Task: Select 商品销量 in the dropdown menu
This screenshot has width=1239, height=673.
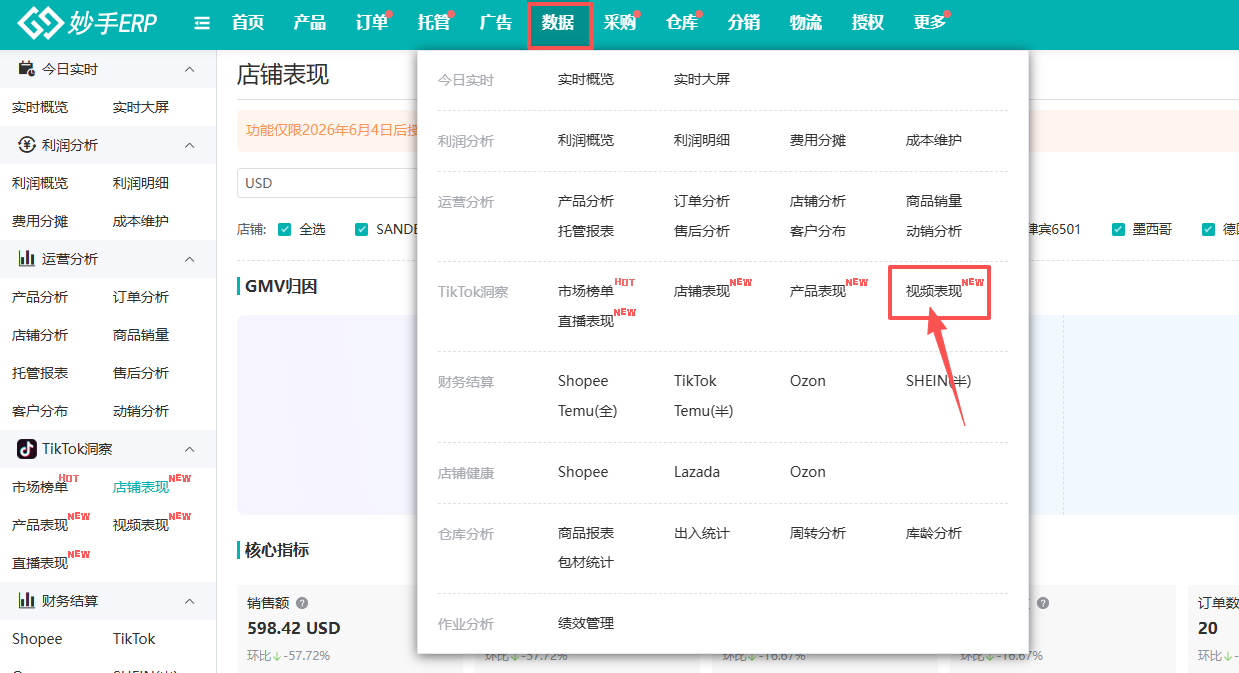Action: (934, 201)
